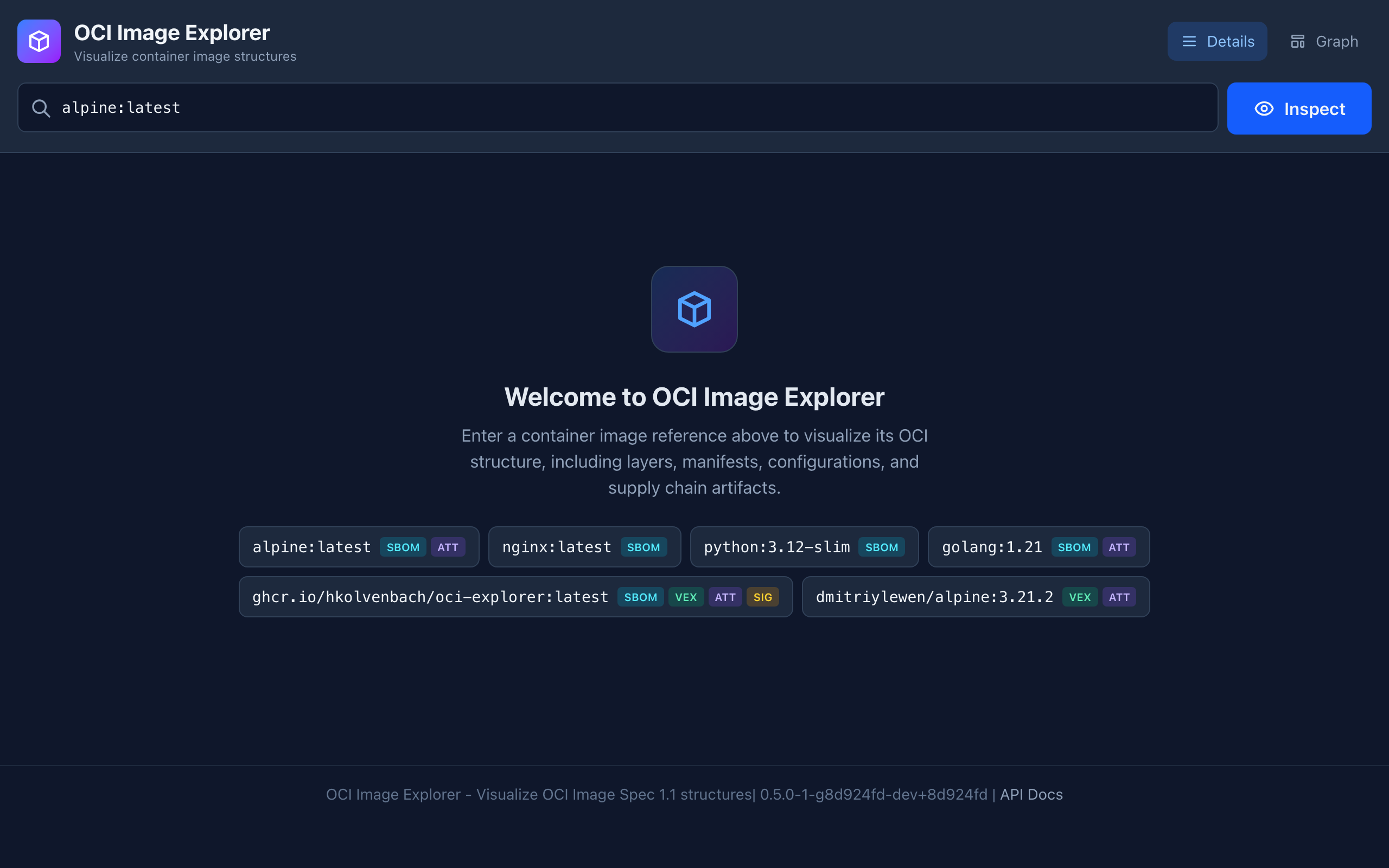Image resolution: width=1389 pixels, height=868 pixels.
Task: Click the OCI Image Explorer cube logo
Action: pos(39,41)
